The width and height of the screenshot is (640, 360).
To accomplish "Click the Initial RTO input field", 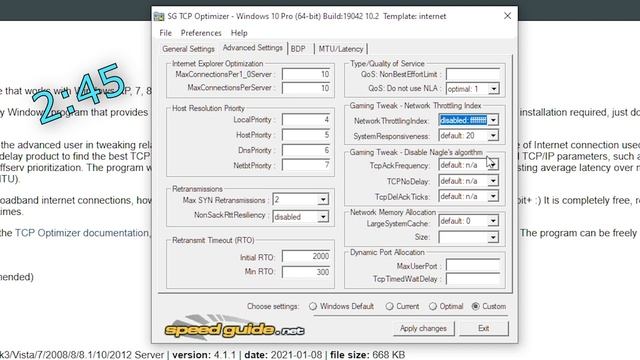I will (x=306, y=256).
